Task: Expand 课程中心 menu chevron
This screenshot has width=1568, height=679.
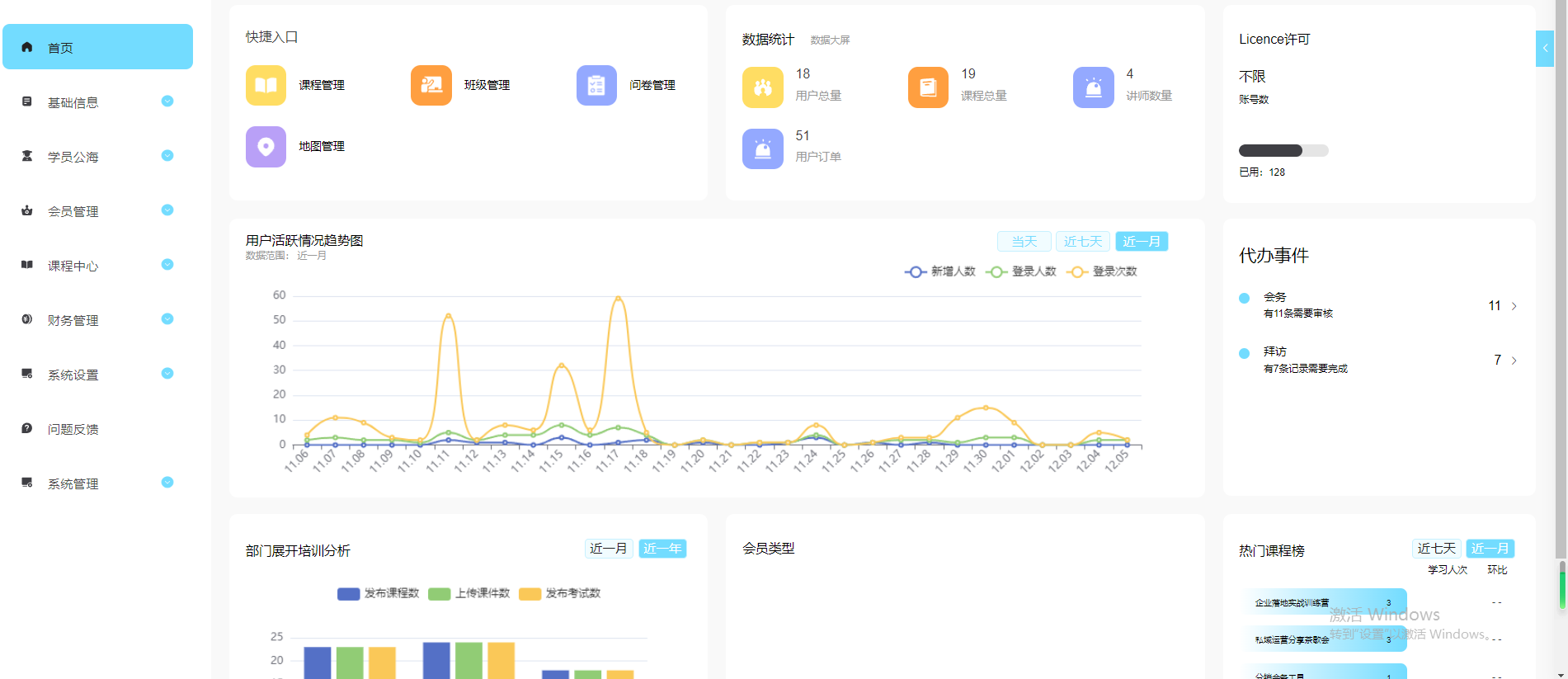Action: pos(167,265)
